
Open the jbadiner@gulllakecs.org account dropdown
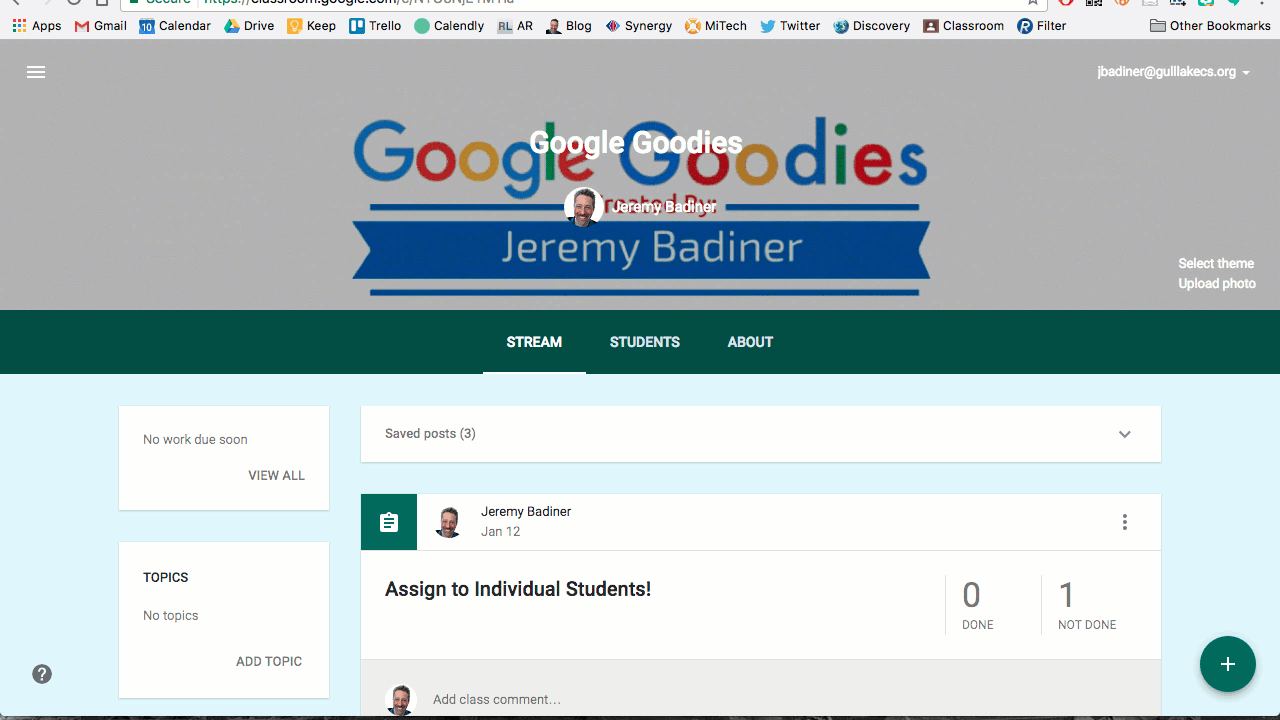(x=1174, y=72)
